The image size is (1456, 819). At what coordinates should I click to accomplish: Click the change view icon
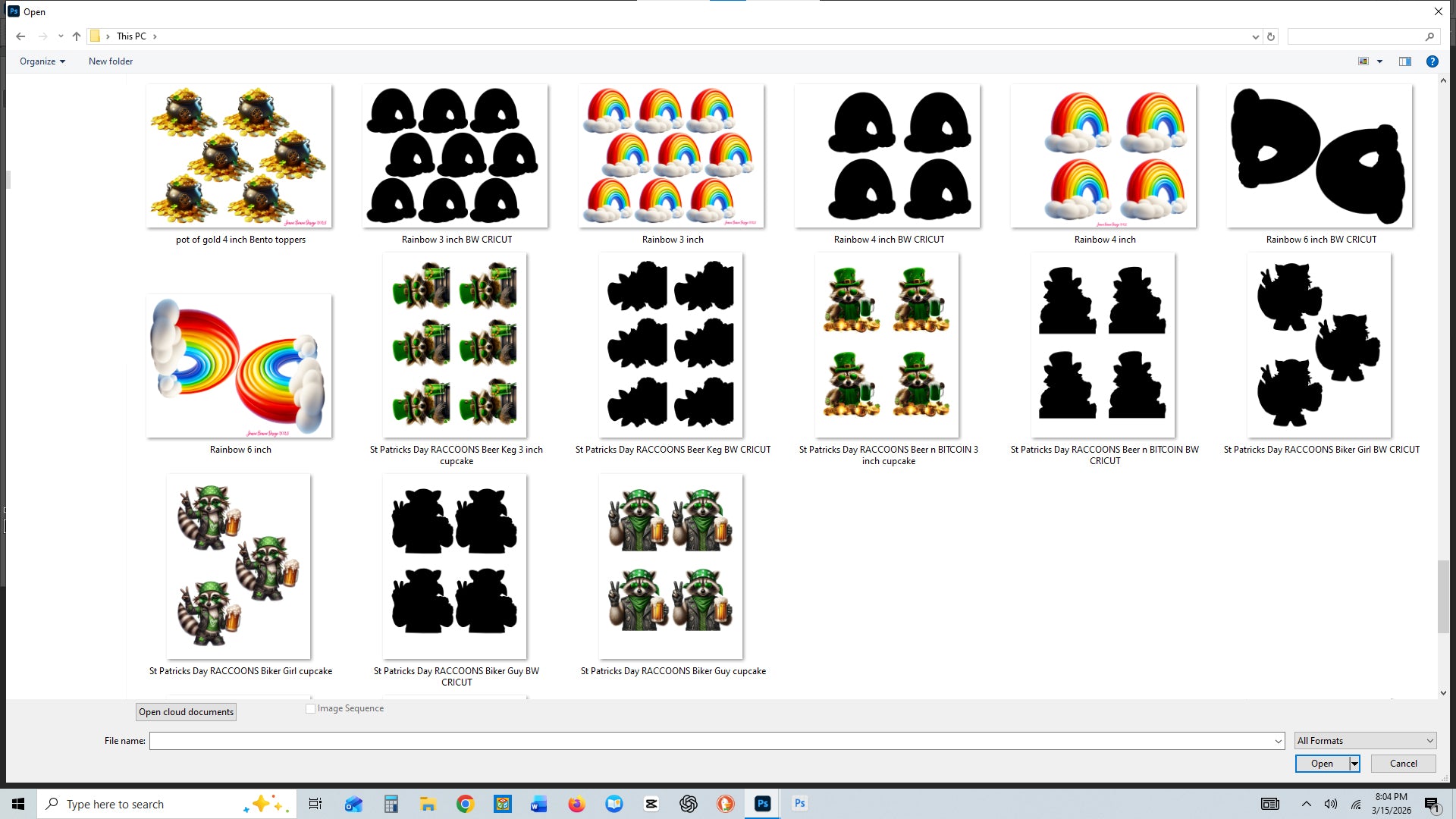pos(1363,61)
